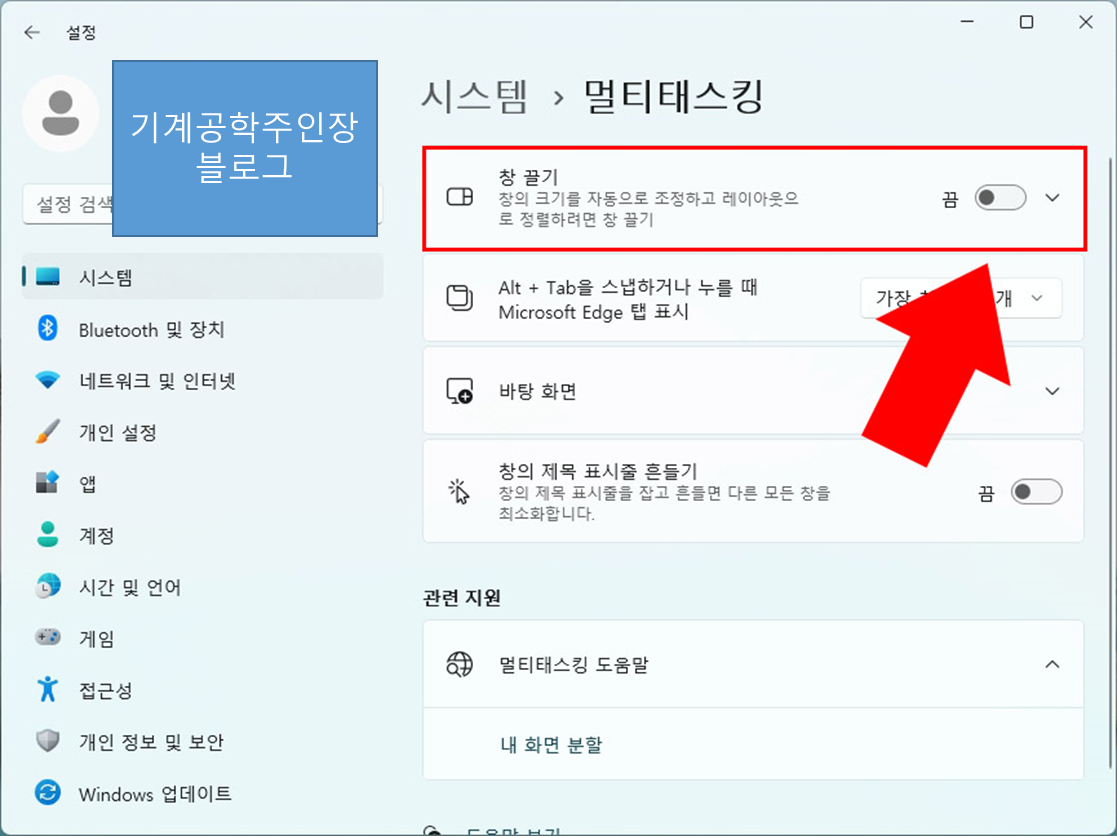Select 시스템 in the sidebar
The height and width of the screenshot is (836, 1117).
(x=203, y=276)
